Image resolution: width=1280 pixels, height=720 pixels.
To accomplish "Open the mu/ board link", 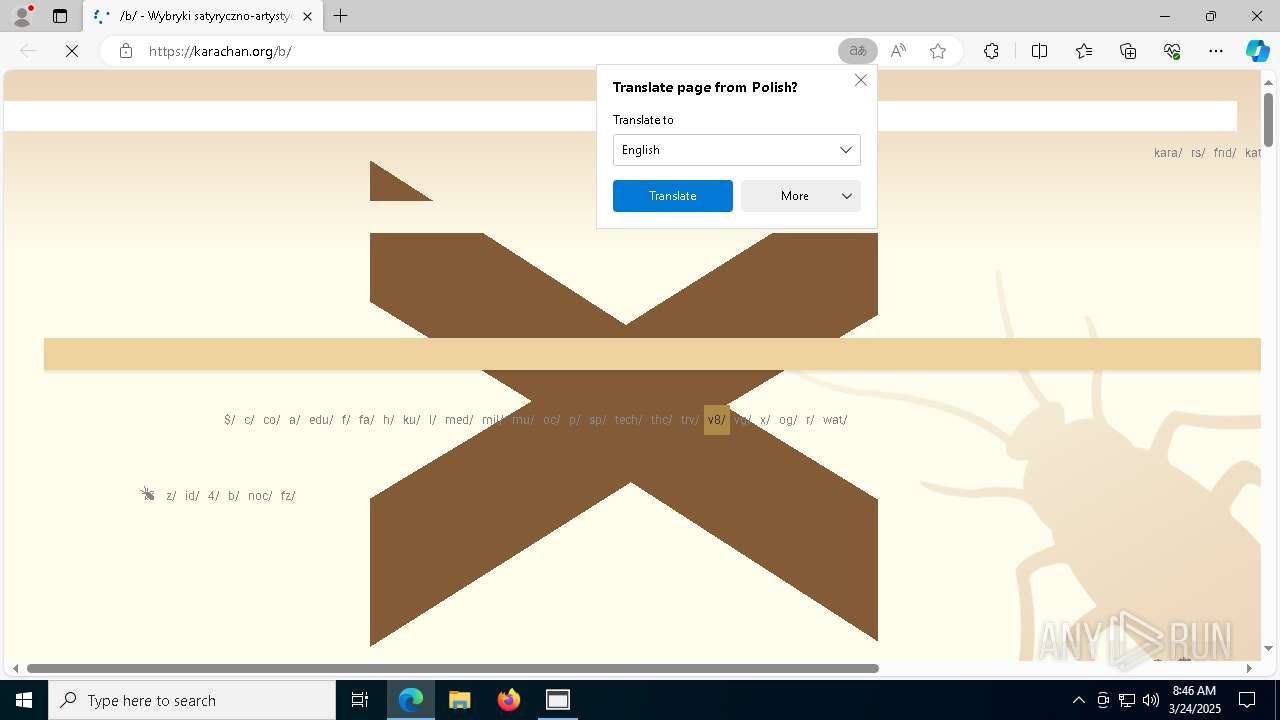I will coord(523,420).
